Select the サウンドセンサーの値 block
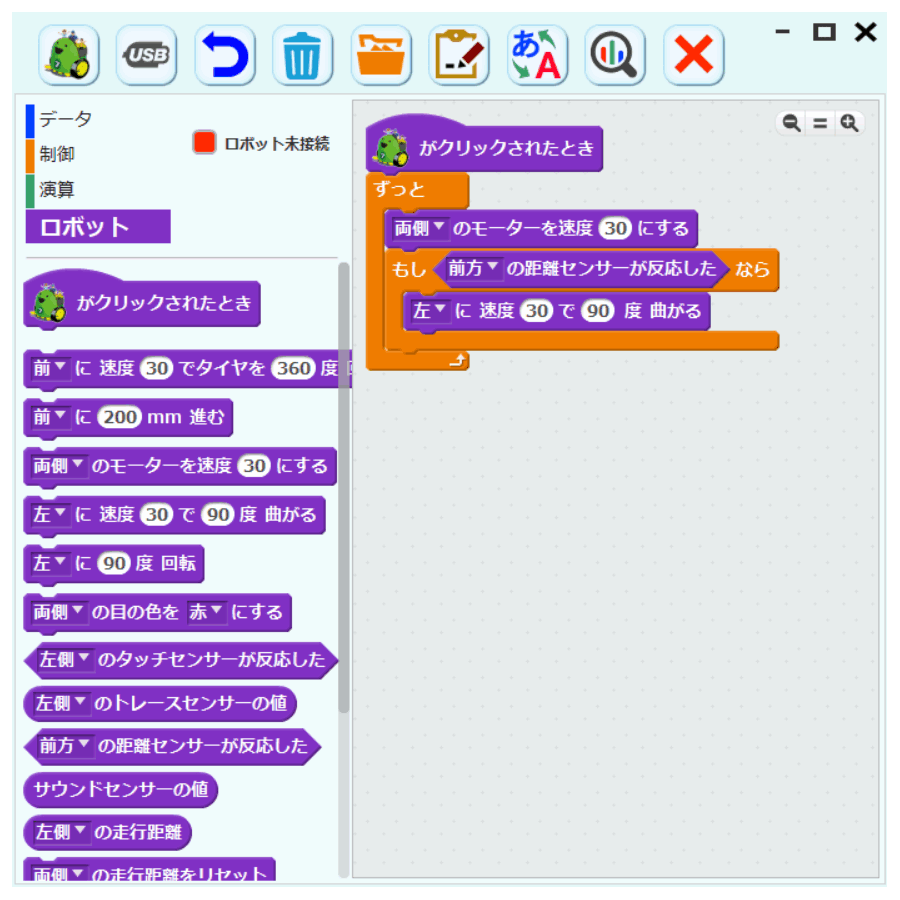The image size is (900, 900). pos(121,789)
